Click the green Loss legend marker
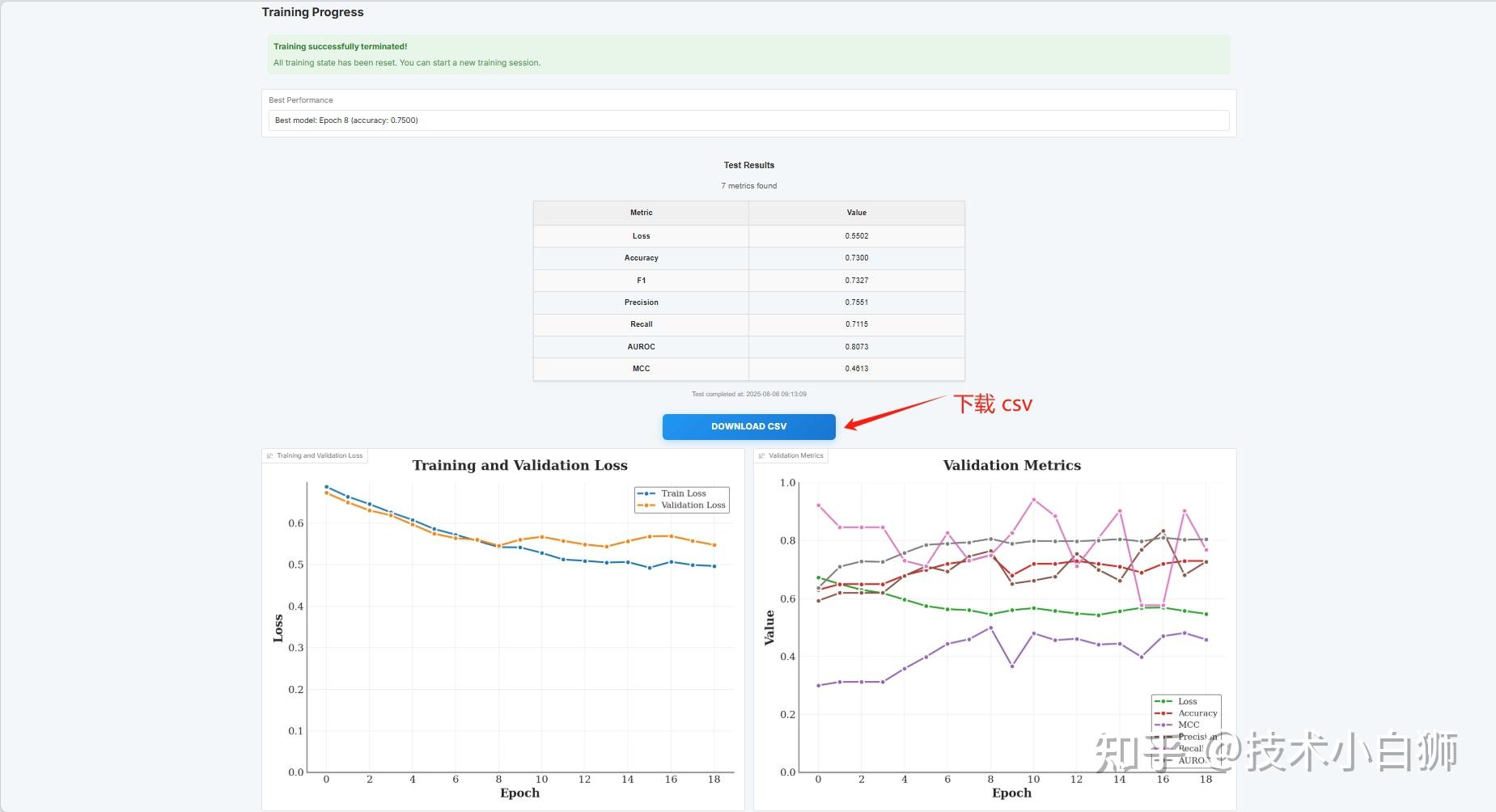Screen dimensions: 1496x812 pyautogui.click(x=1163, y=701)
